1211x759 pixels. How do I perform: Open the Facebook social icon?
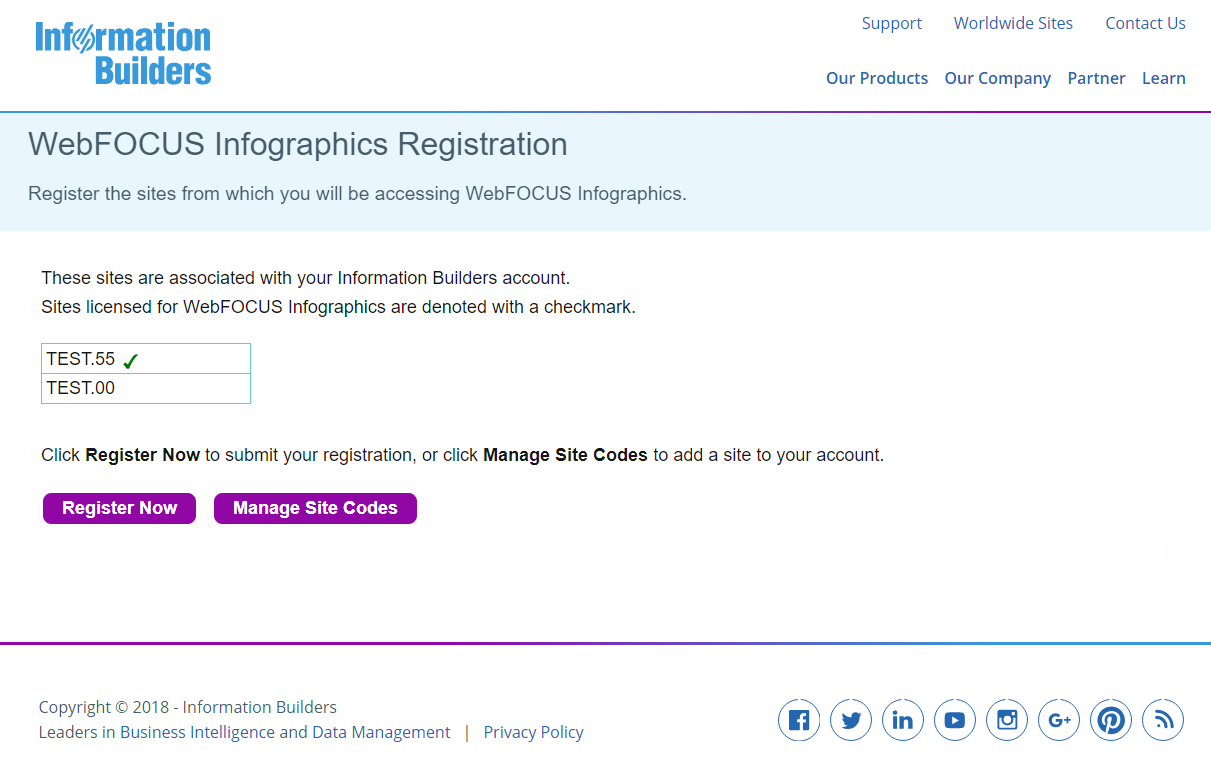coord(799,720)
